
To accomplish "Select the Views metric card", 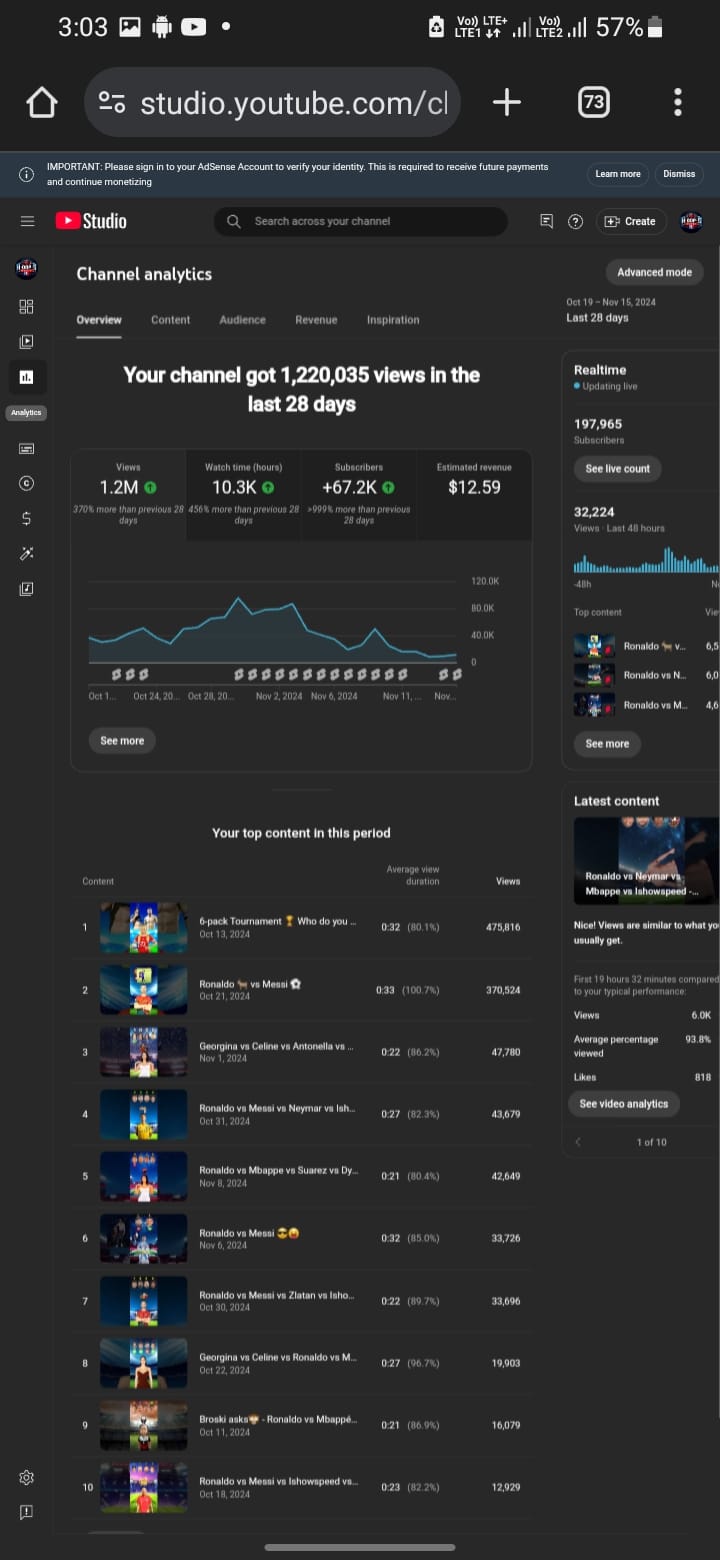I will coord(128,495).
